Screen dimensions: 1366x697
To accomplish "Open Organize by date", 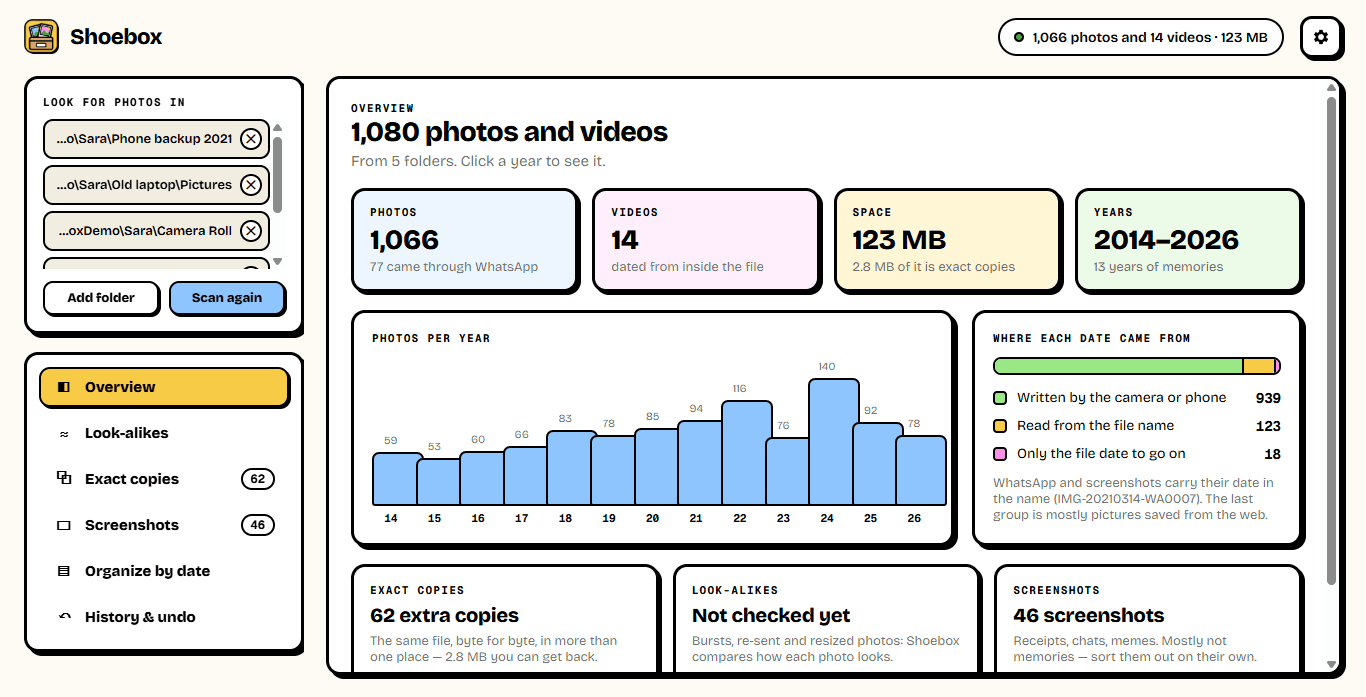I will point(164,571).
